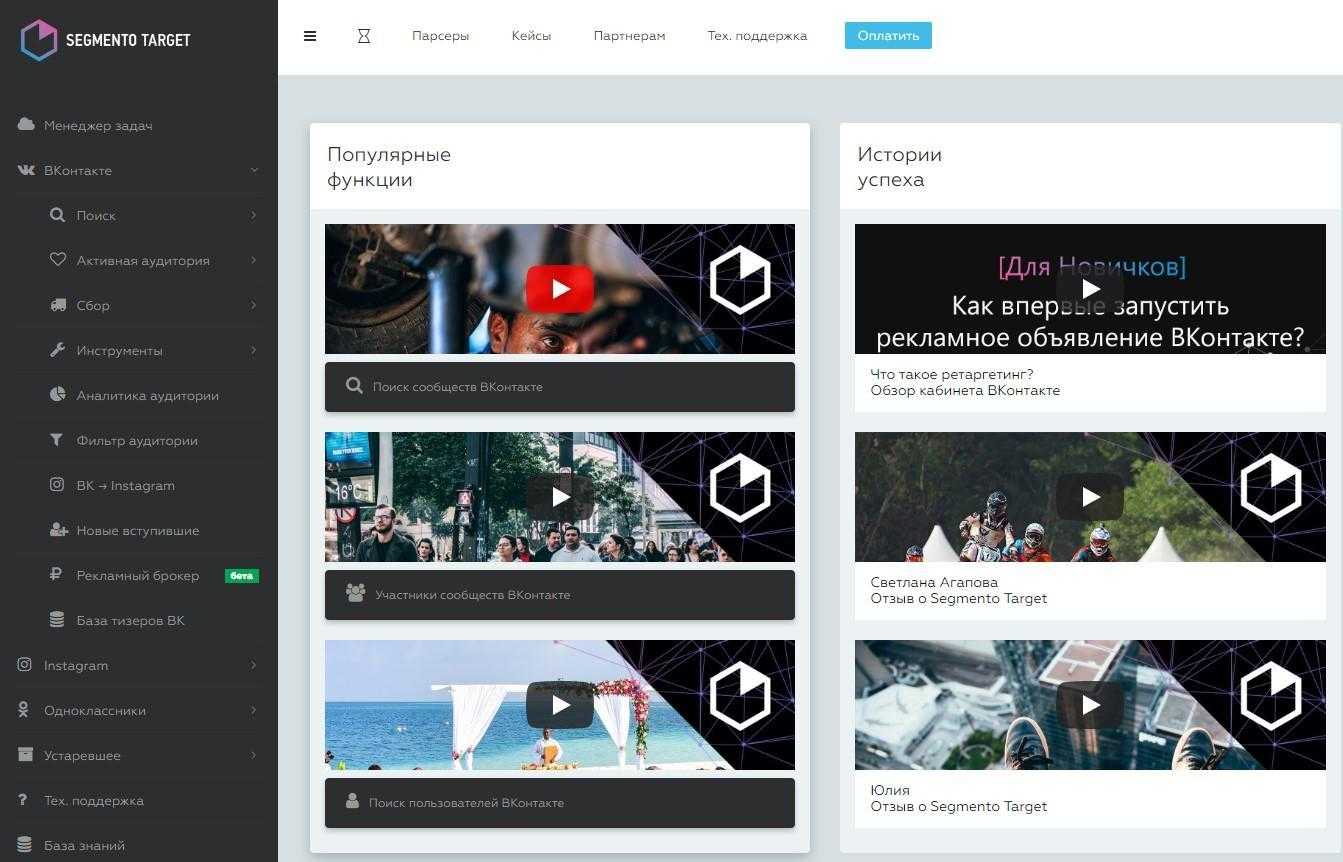Open Менеджер задач in sidebar
This screenshot has height=862, width=1343.
(x=98, y=126)
